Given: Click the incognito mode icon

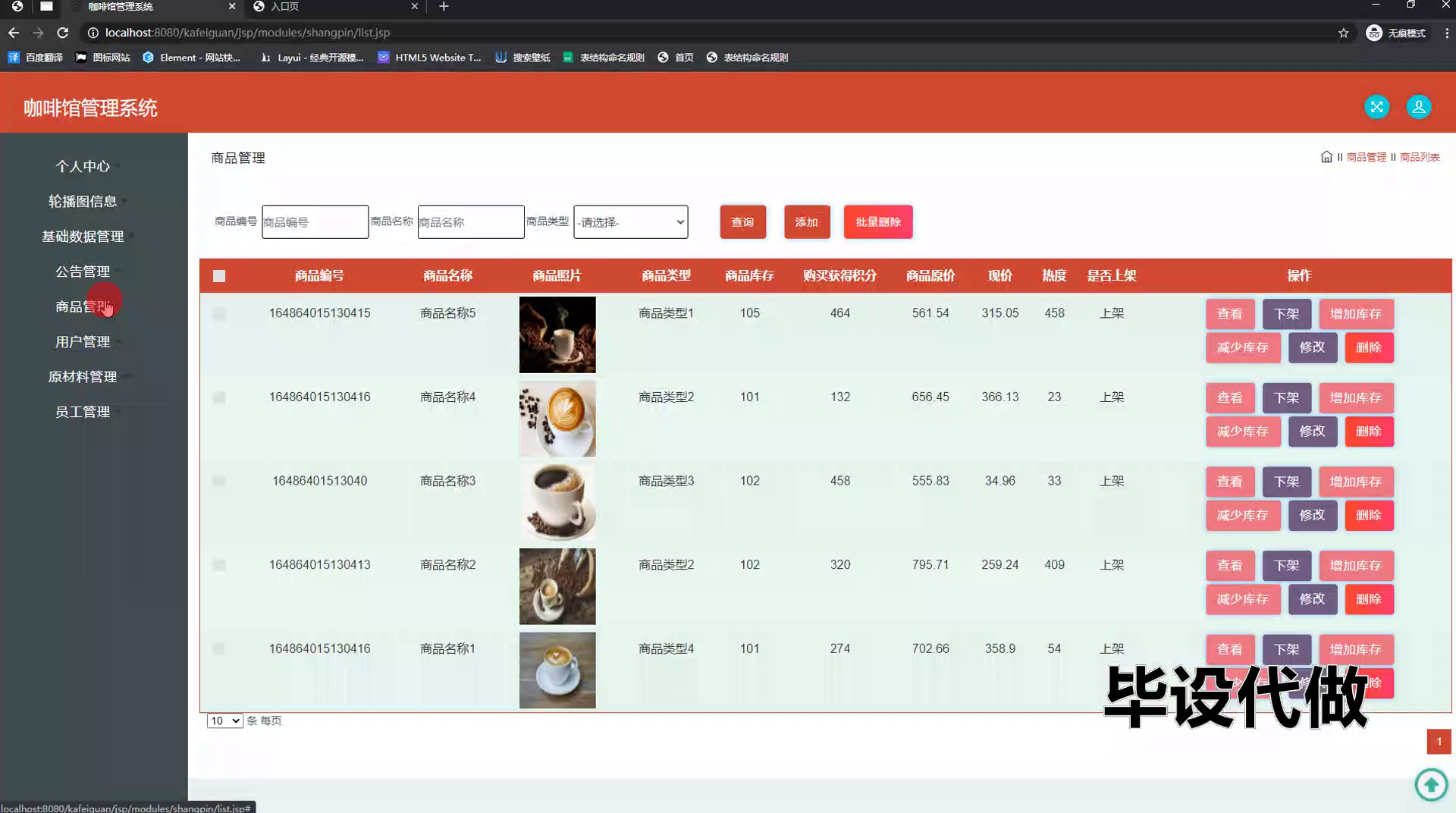Looking at the screenshot, I should 1373,33.
